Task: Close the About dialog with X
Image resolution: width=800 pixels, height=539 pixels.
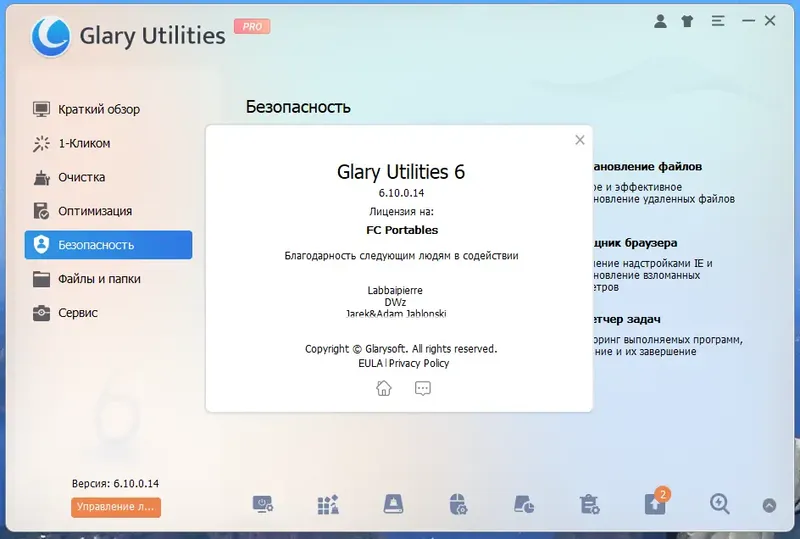Action: (580, 140)
